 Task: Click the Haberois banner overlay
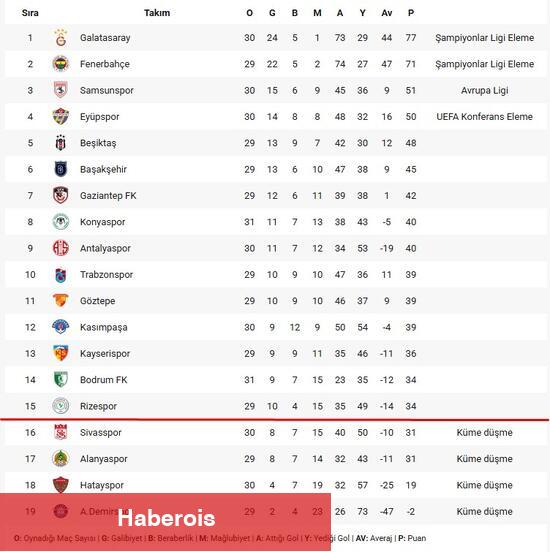pyautogui.click(x=165, y=522)
